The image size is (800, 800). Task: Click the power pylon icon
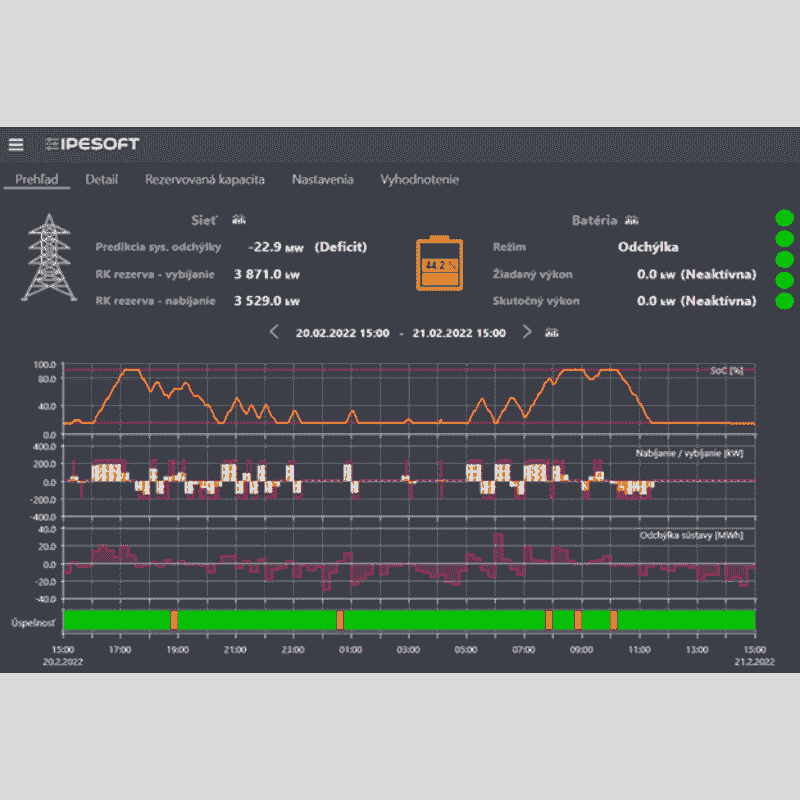(x=49, y=258)
